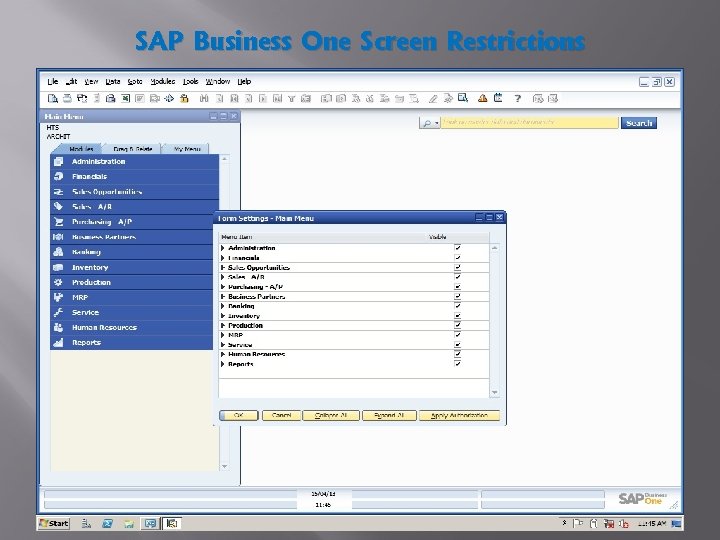Toggle Visible checkbox for Purchasing - A/P row
720x540 pixels.
(457, 286)
